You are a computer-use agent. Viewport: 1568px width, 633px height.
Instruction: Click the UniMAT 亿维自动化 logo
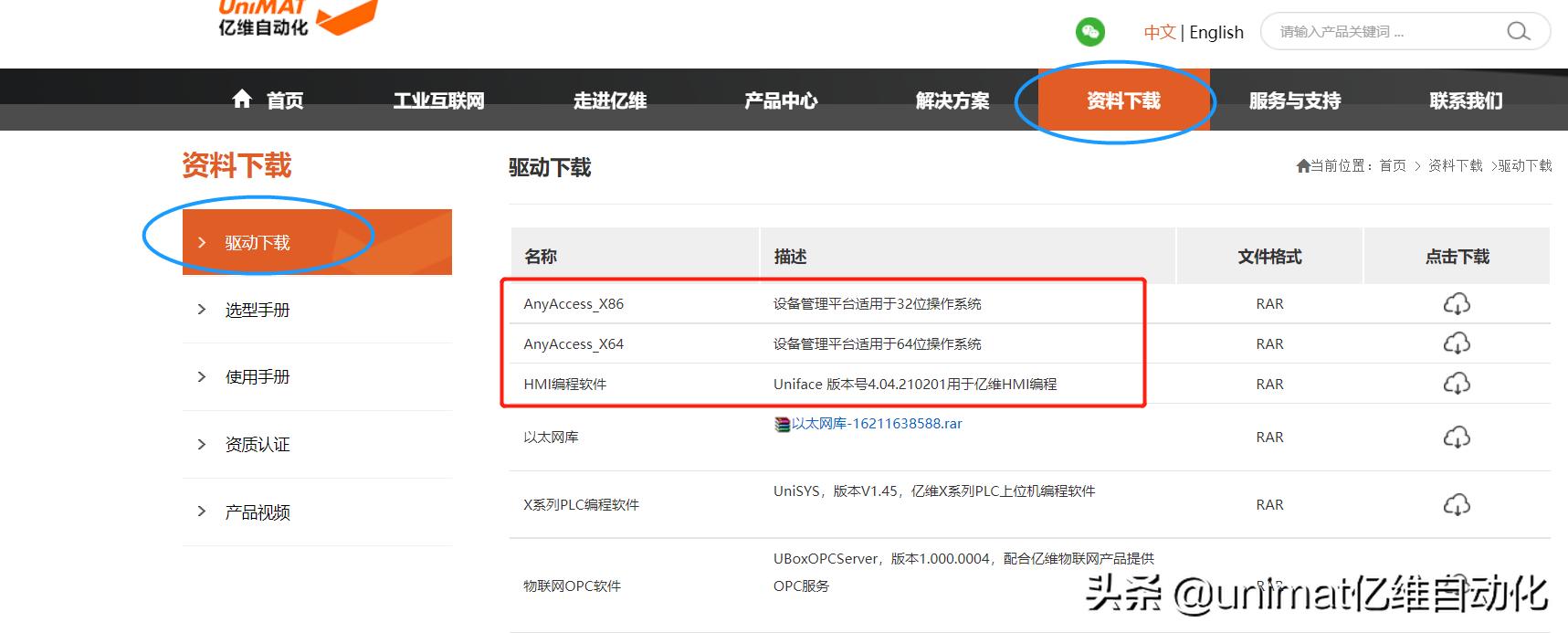(x=298, y=18)
